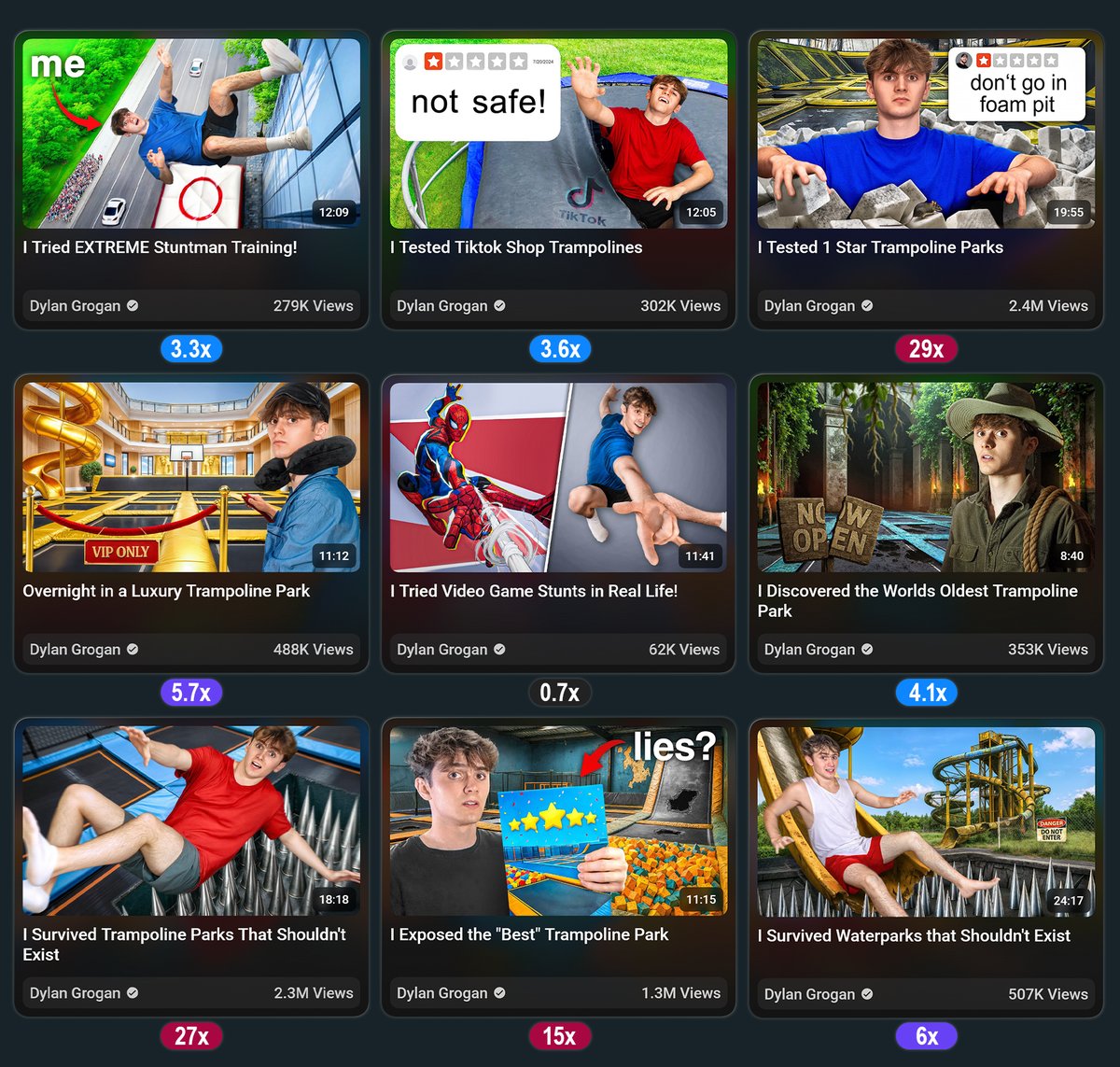Image resolution: width=1120 pixels, height=1067 pixels.
Task: Click Dylan Grogan on the 302K Views card
Action: 442,305
